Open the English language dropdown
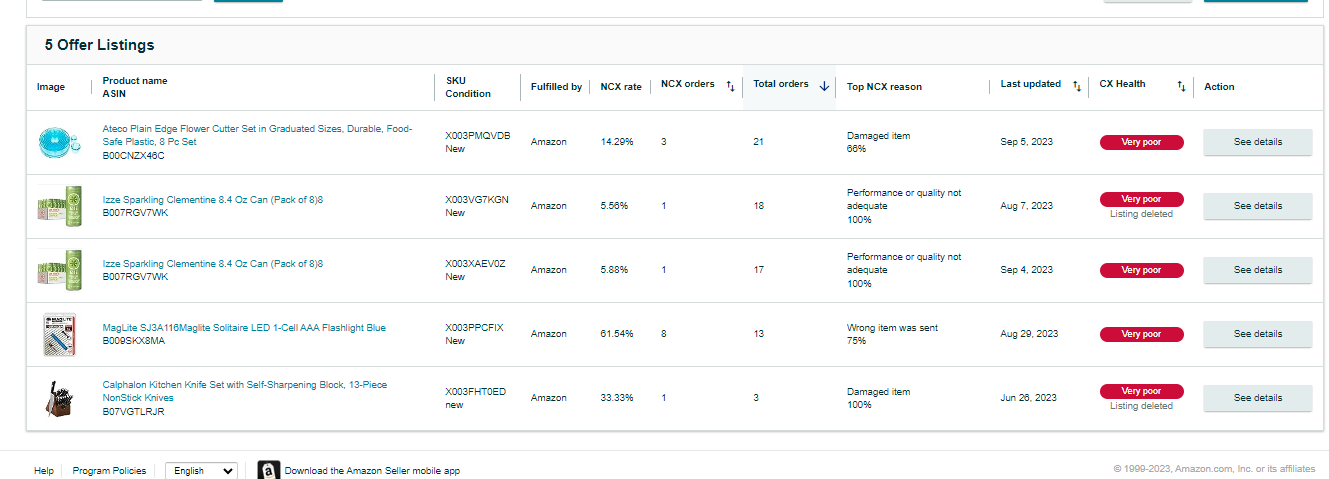The image size is (1329, 479). point(201,470)
